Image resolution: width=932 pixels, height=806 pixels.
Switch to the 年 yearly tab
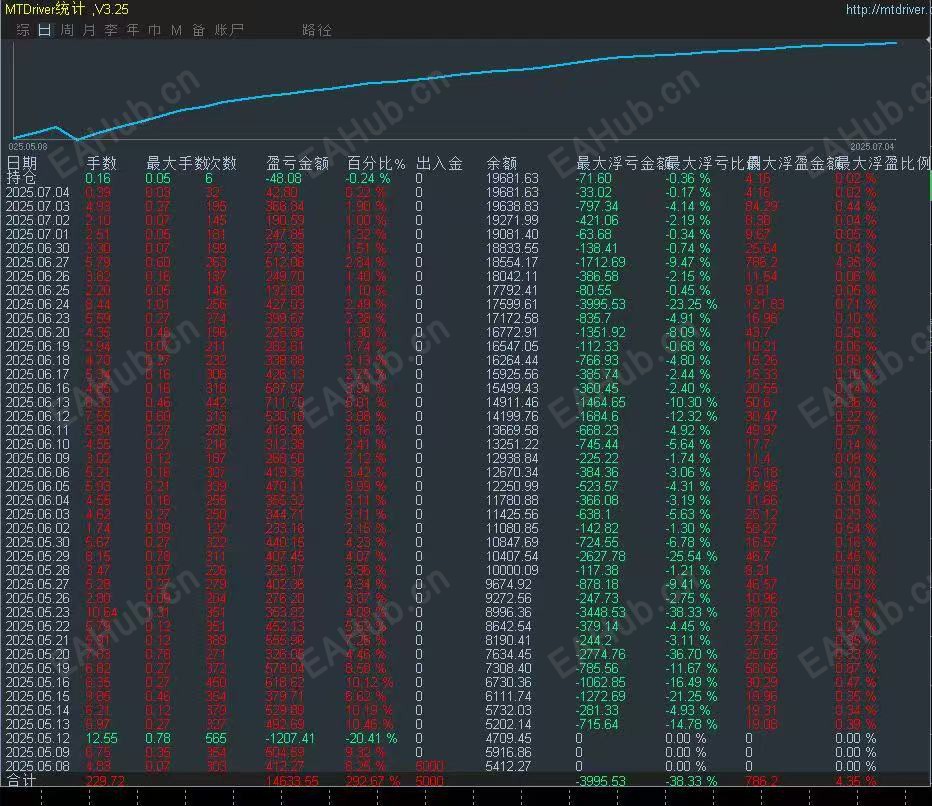133,30
